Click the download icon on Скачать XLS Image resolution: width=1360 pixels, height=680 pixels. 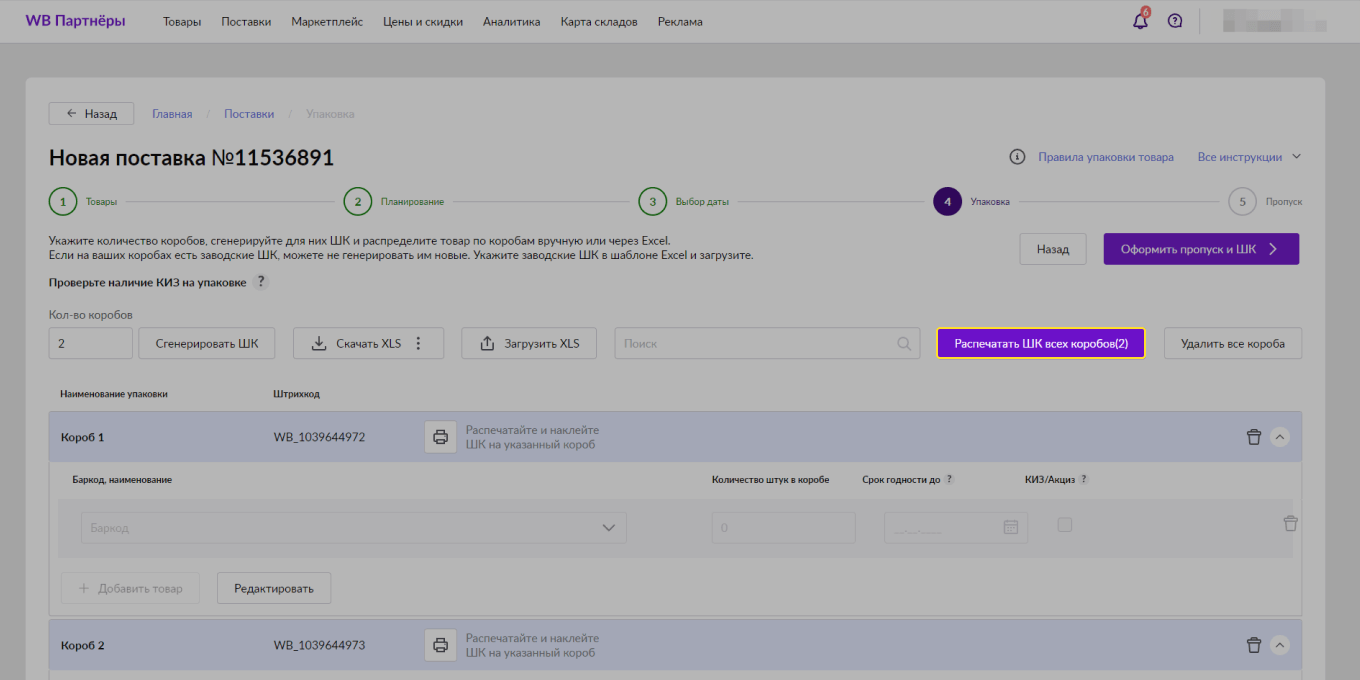tap(320, 342)
